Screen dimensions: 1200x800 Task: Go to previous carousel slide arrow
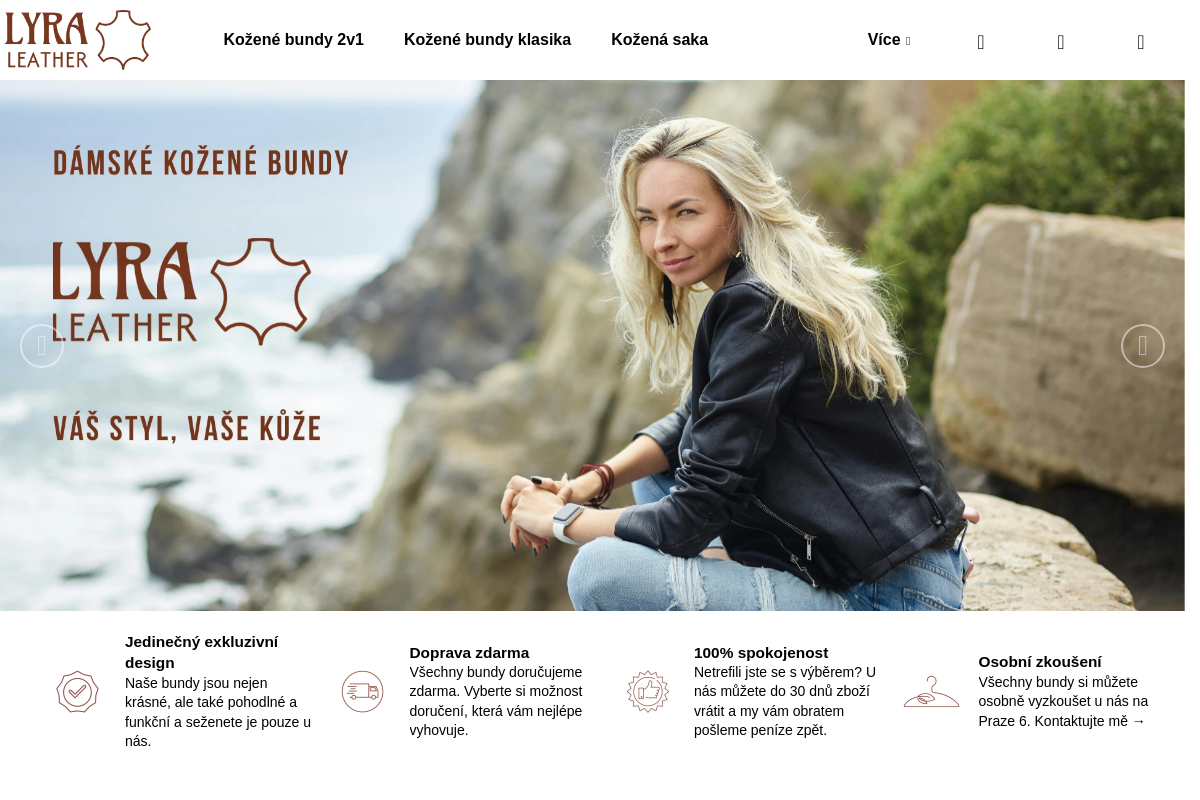coord(42,346)
